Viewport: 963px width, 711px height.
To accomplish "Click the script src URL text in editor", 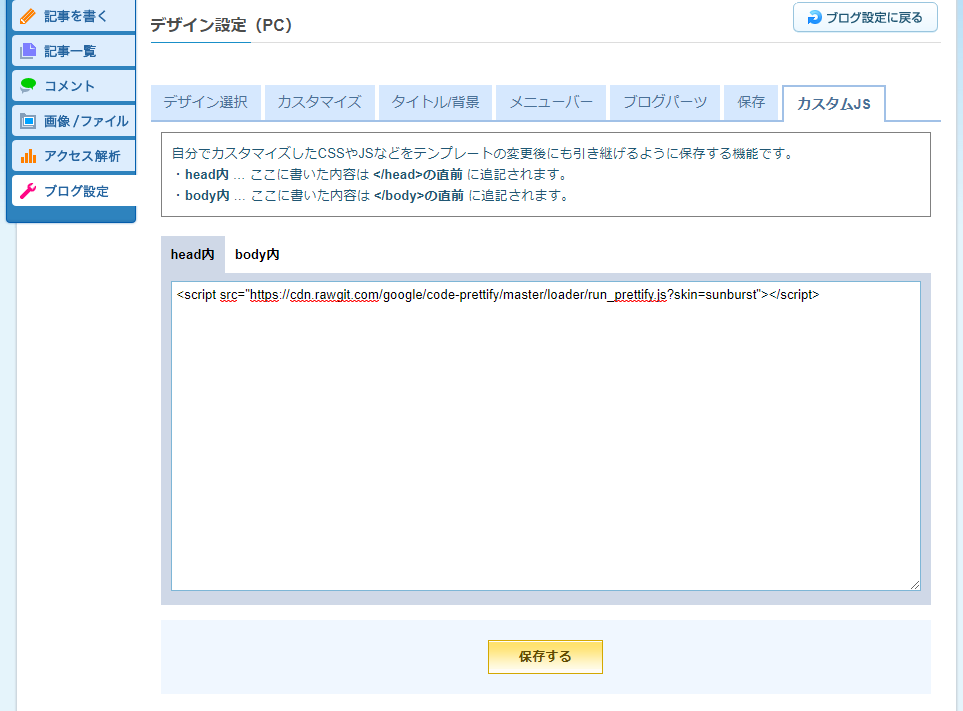I will 506,295.
